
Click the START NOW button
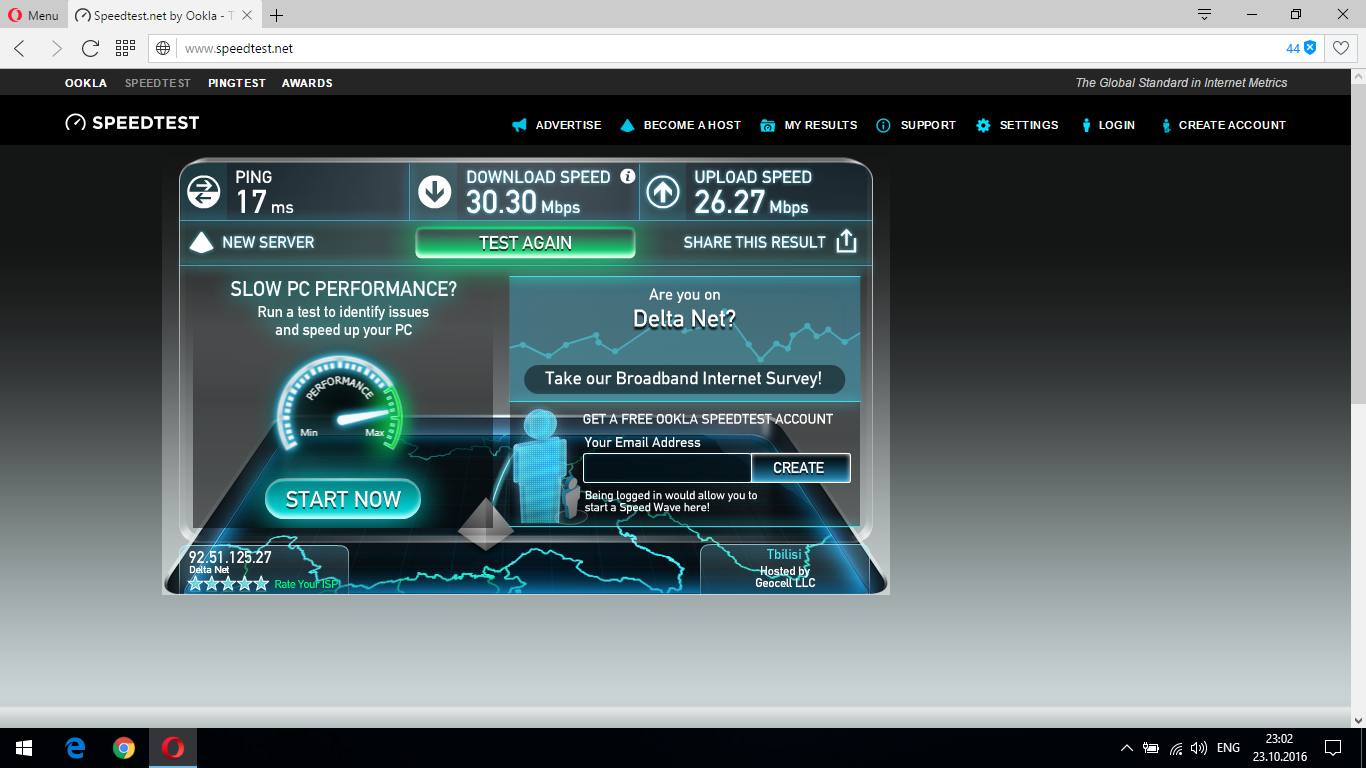pyautogui.click(x=343, y=499)
